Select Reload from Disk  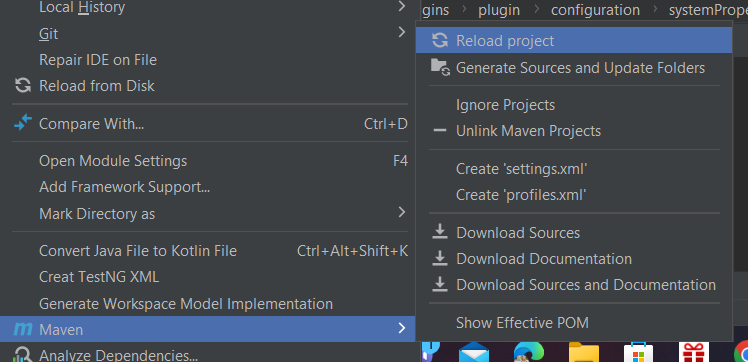click(208, 86)
